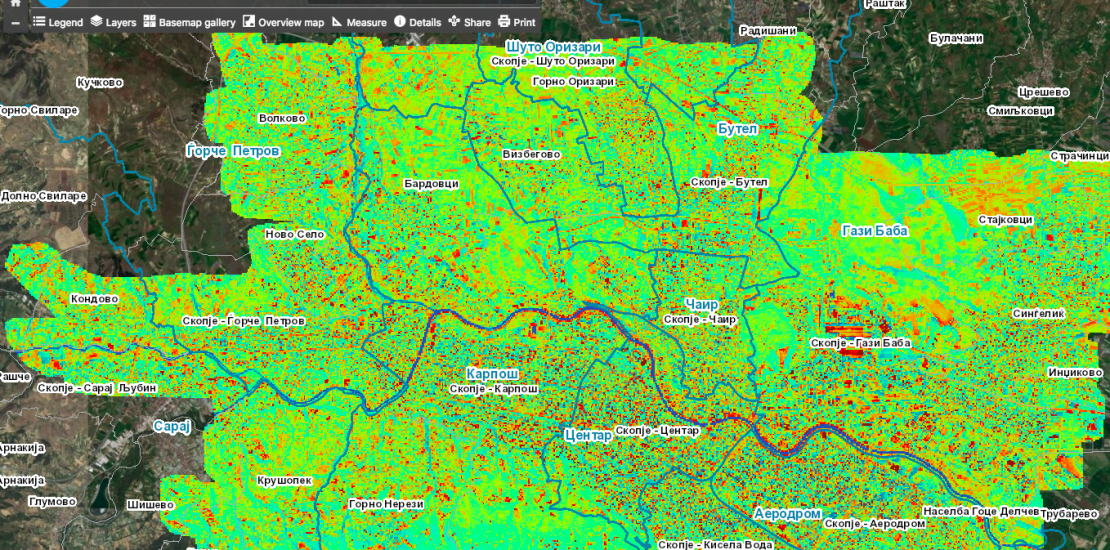Go to the home map extent

coord(15,3)
